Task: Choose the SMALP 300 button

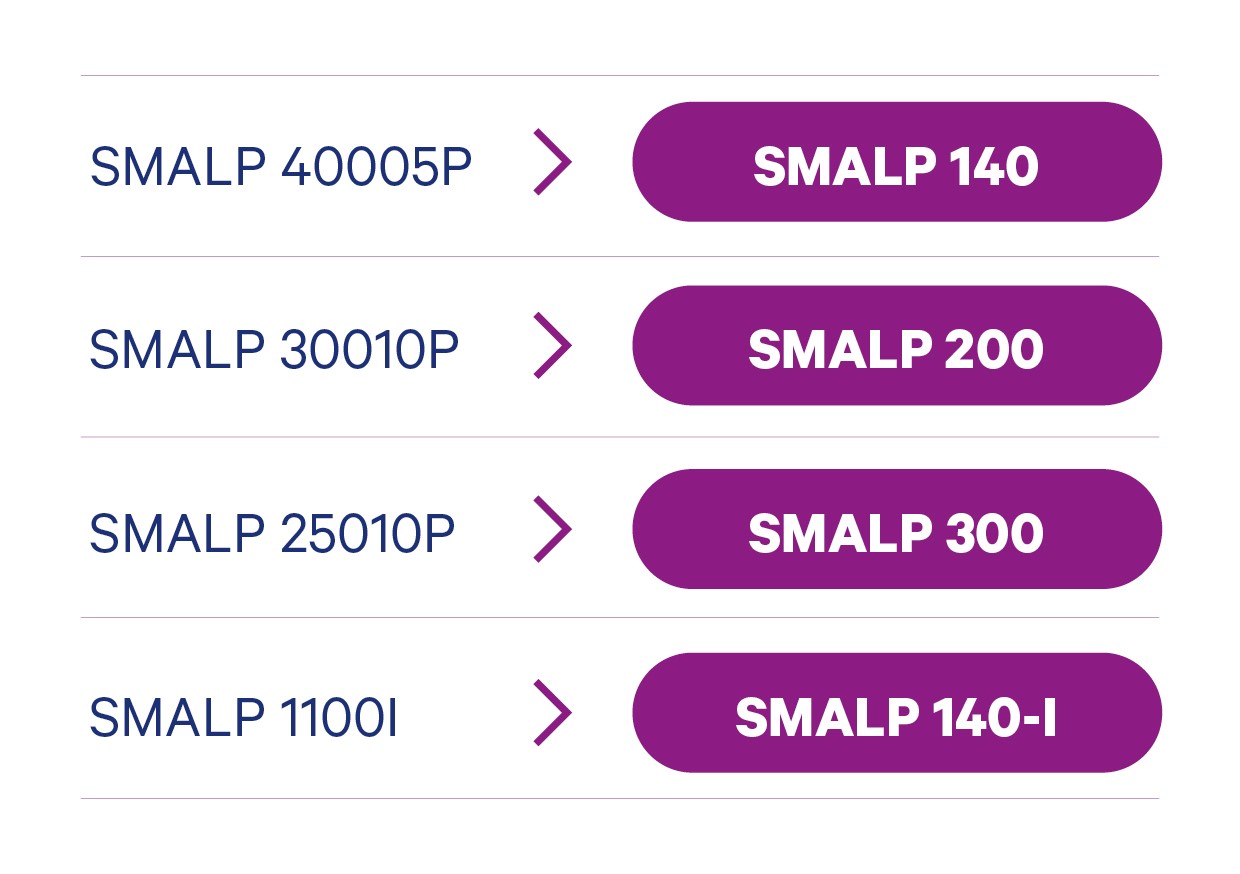Action: point(897,529)
